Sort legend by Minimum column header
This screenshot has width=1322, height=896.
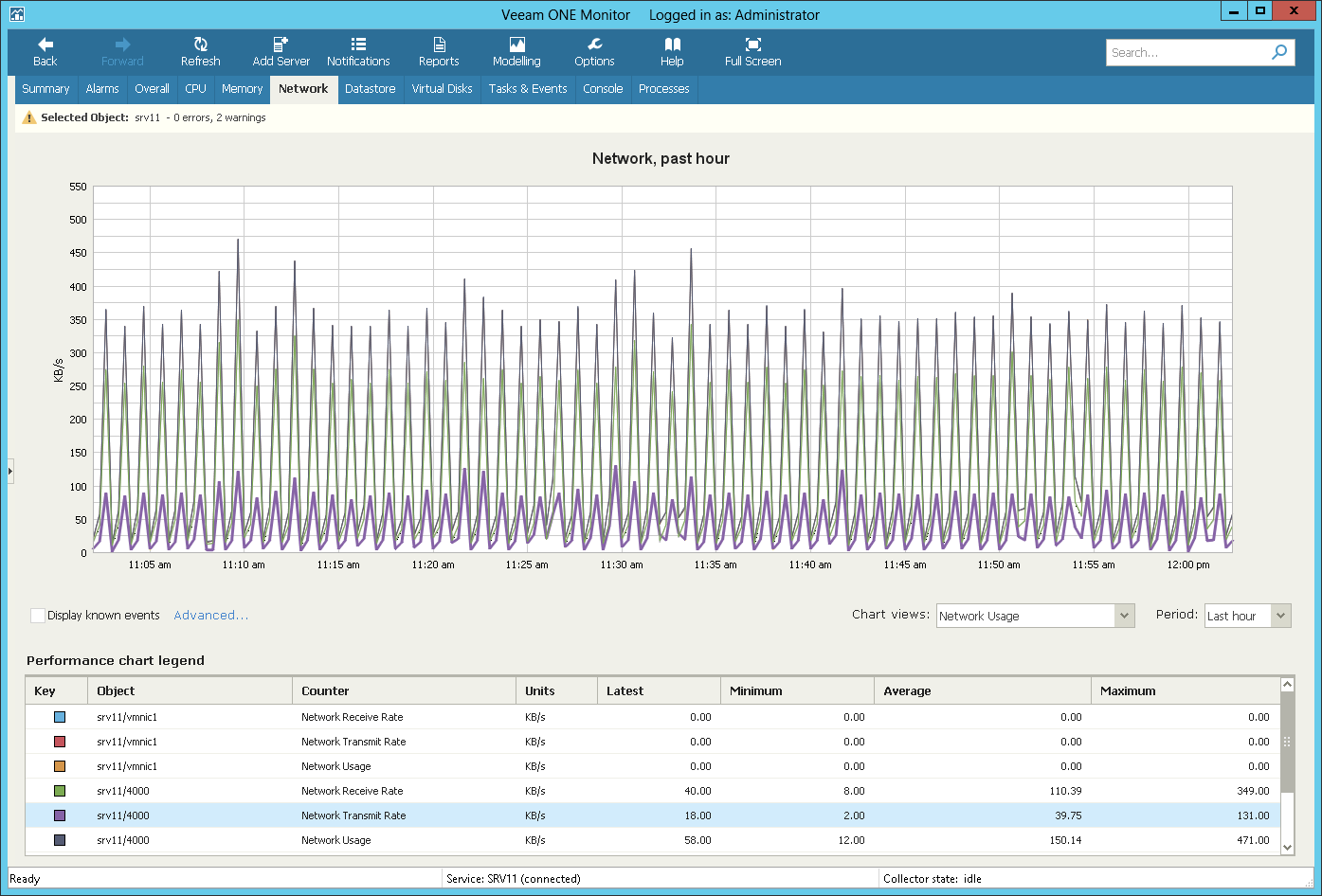pos(797,691)
